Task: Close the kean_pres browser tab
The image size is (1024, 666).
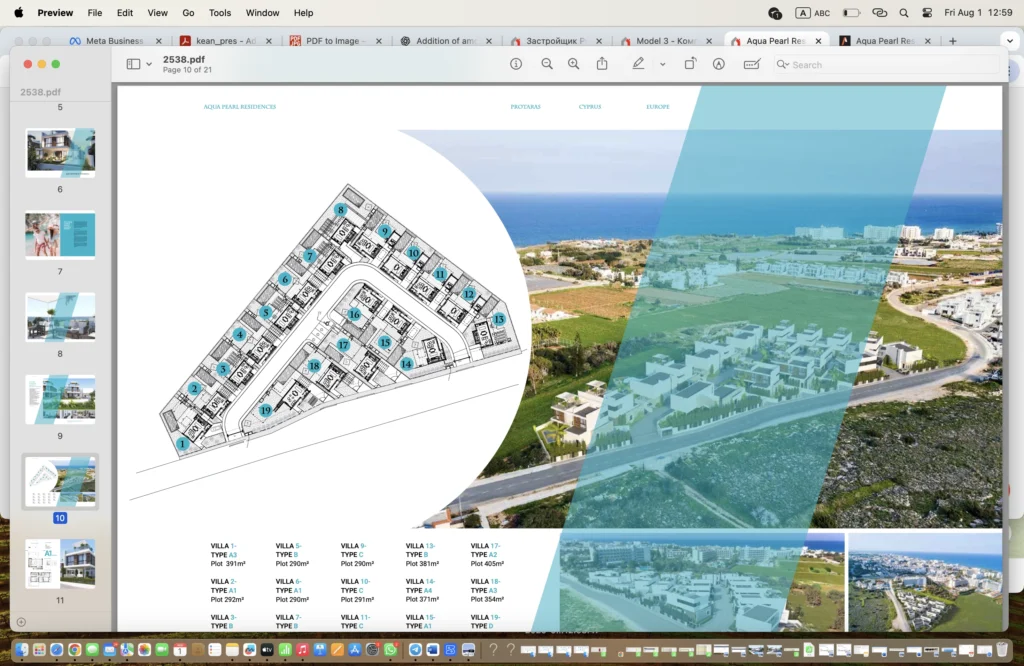Action: click(268, 40)
